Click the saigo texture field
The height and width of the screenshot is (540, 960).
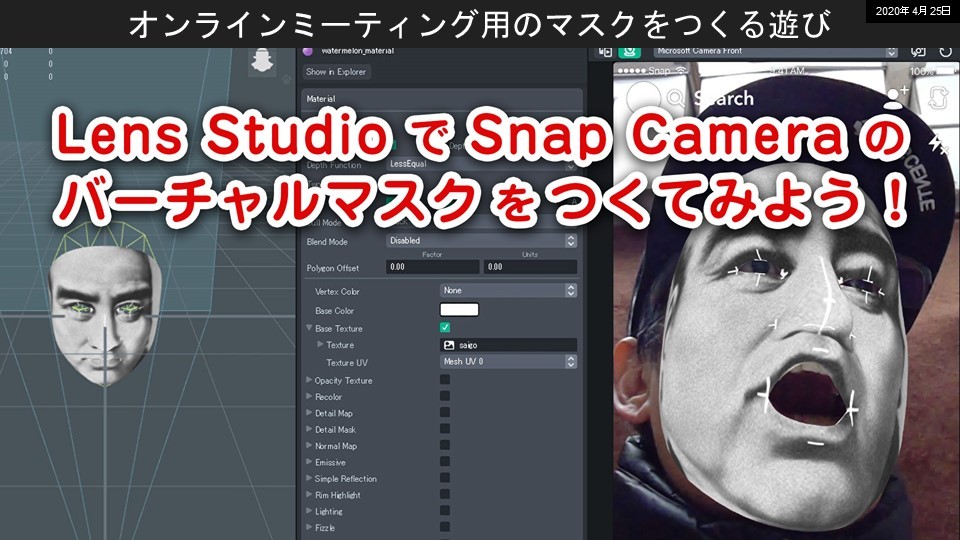(508, 345)
